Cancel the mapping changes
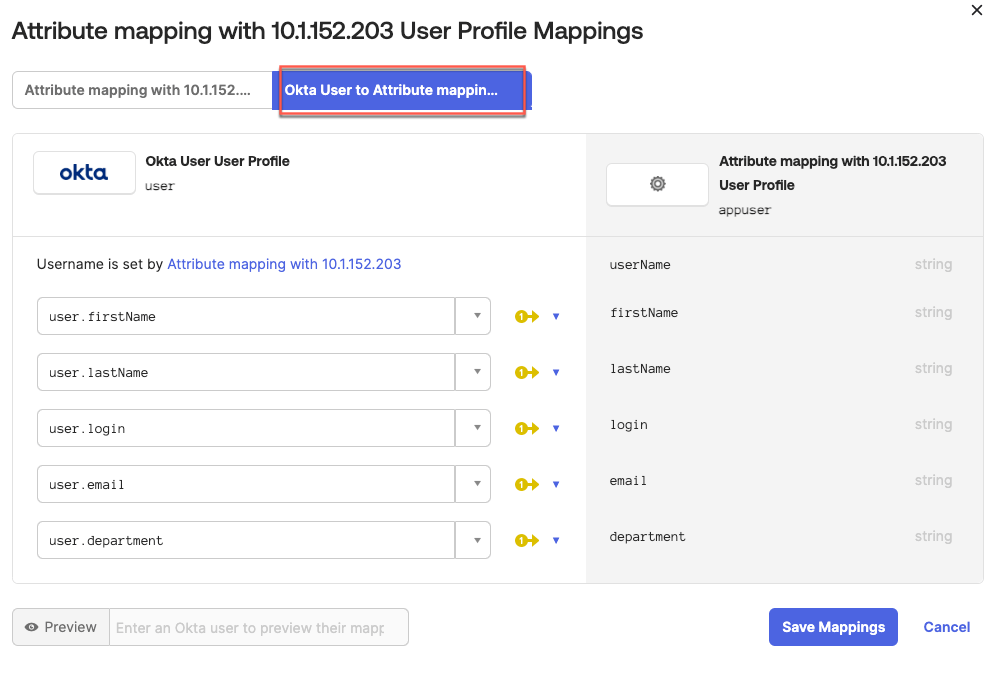 click(946, 627)
